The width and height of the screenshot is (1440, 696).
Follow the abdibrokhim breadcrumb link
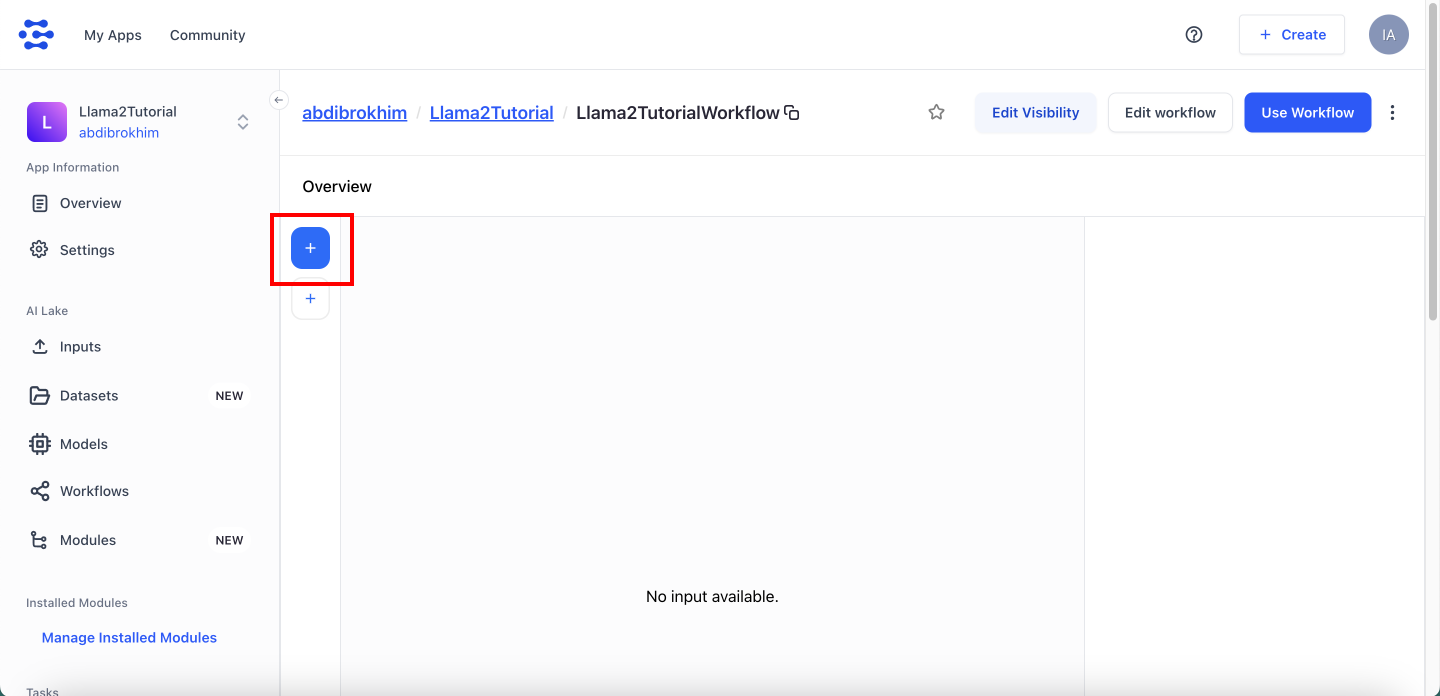point(355,113)
